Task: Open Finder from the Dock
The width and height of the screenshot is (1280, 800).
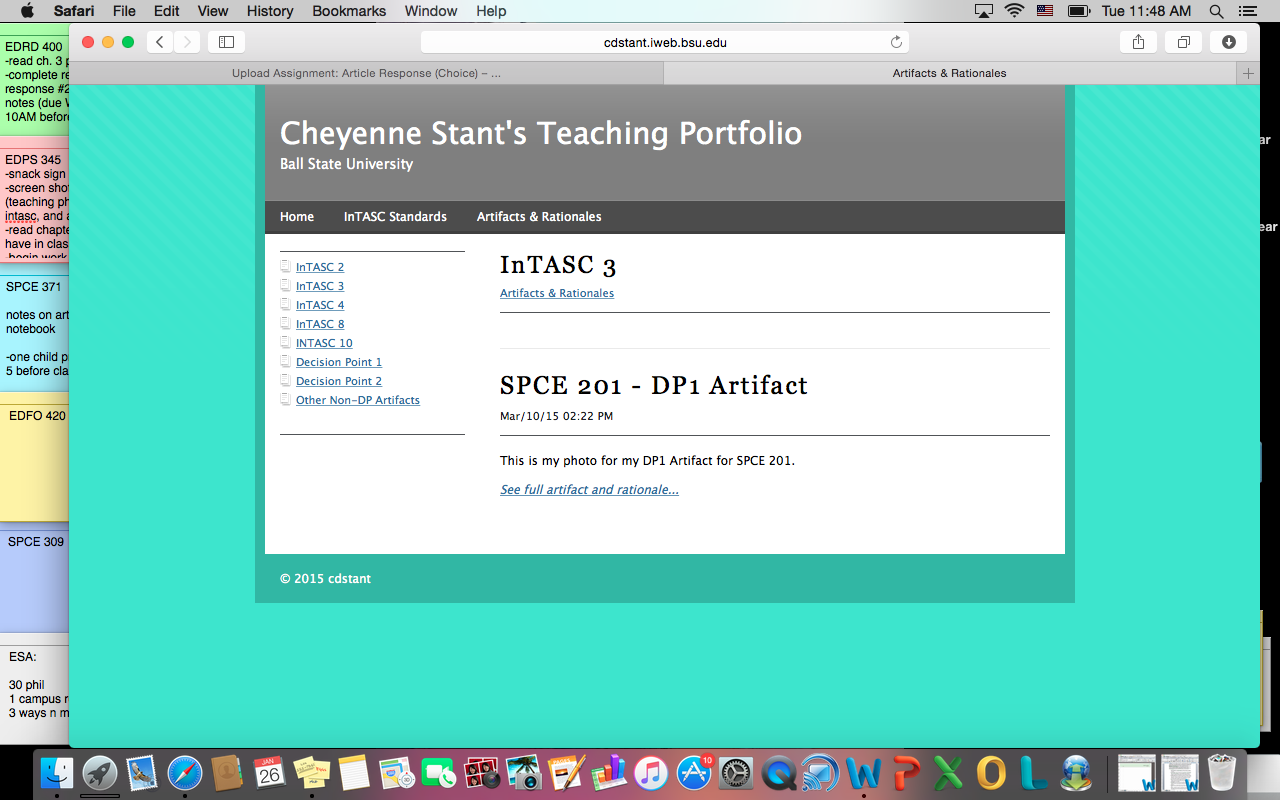Action: tap(57, 773)
